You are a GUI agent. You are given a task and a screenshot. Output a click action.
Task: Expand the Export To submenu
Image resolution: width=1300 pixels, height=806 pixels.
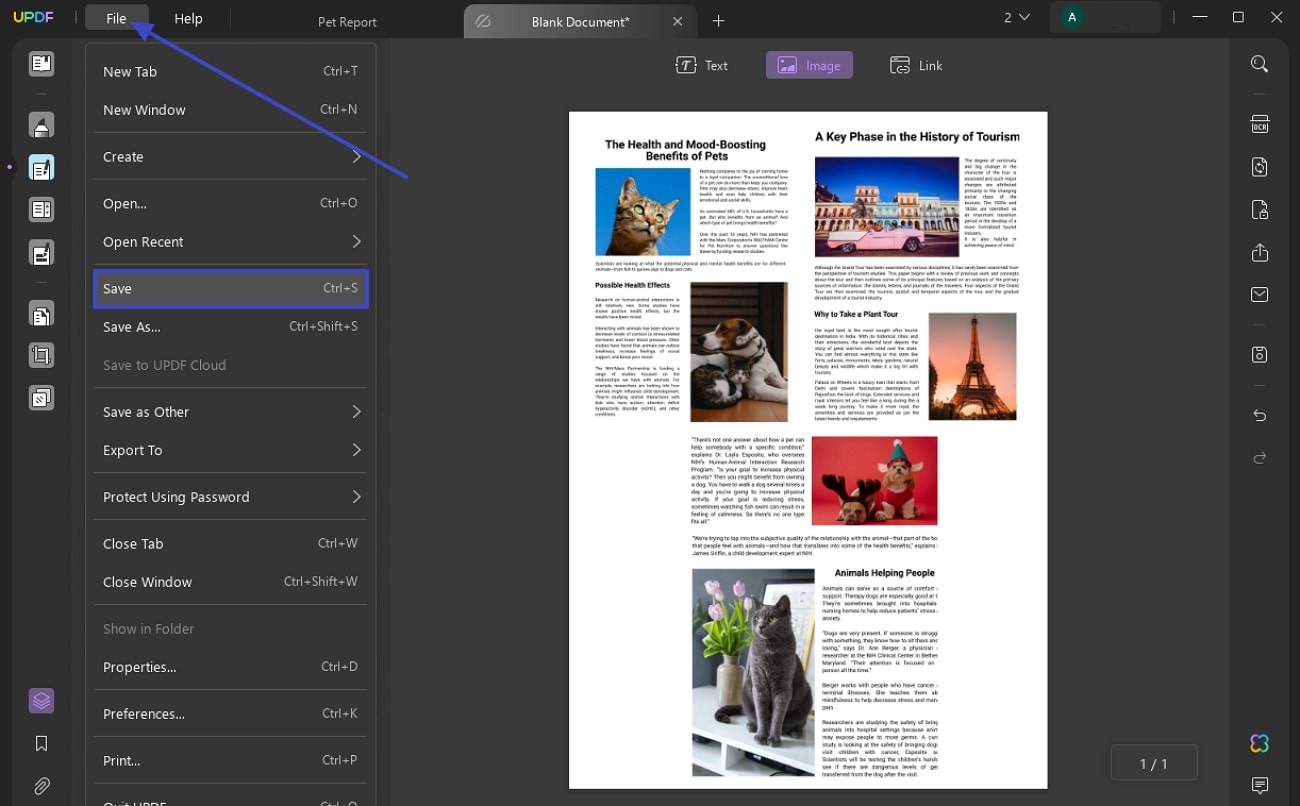click(230, 450)
